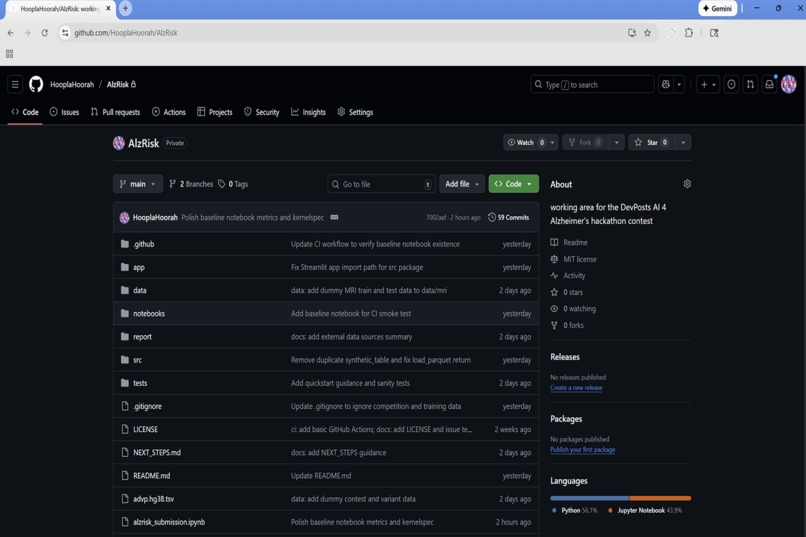This screenshot has height=537, width=806.
Task: Open the main branch selector
Action: tap(138, 184)
